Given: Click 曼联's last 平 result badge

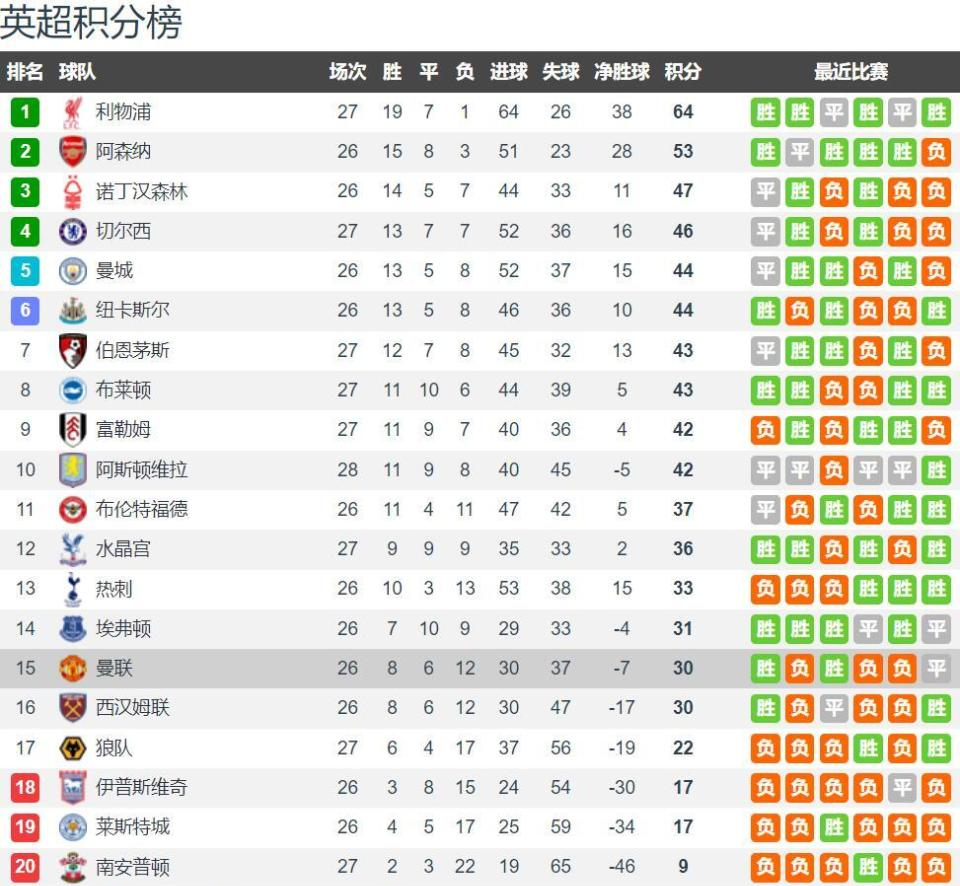Looking at the screenshot, I should (x=936, y=668).
